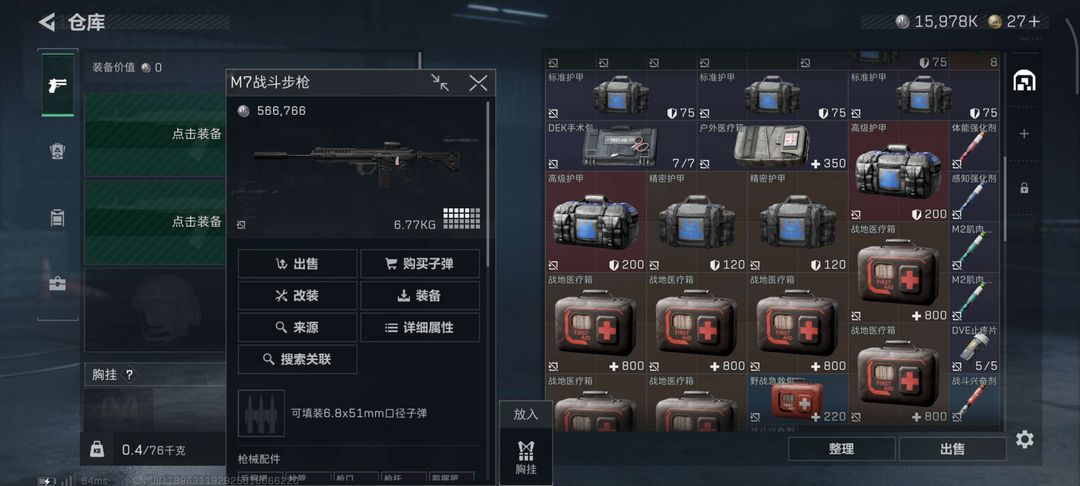Tap the 出售 button in weapon panel

coord(298,264)
